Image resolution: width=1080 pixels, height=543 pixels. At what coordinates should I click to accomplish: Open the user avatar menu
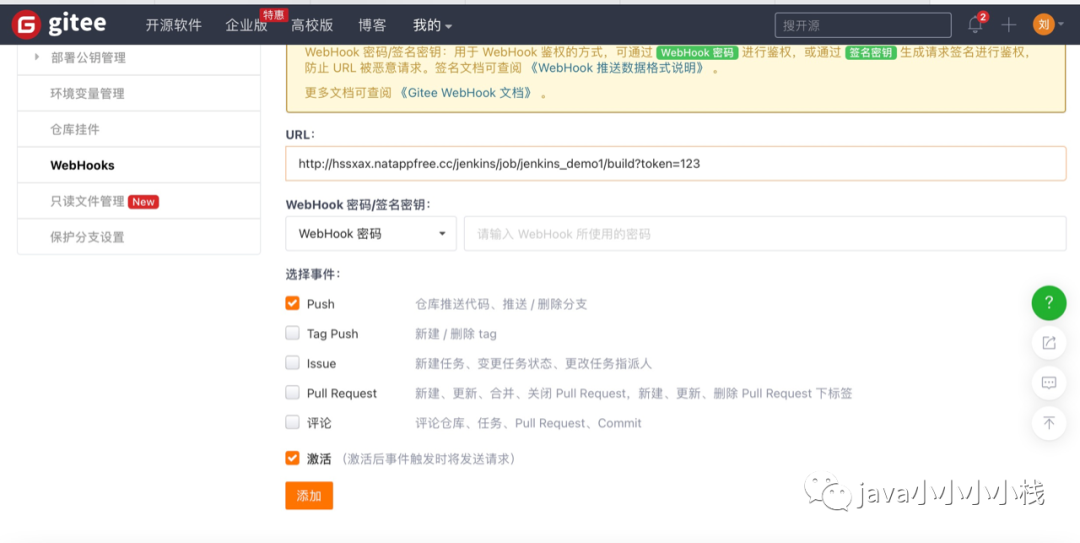point(1043,25)
